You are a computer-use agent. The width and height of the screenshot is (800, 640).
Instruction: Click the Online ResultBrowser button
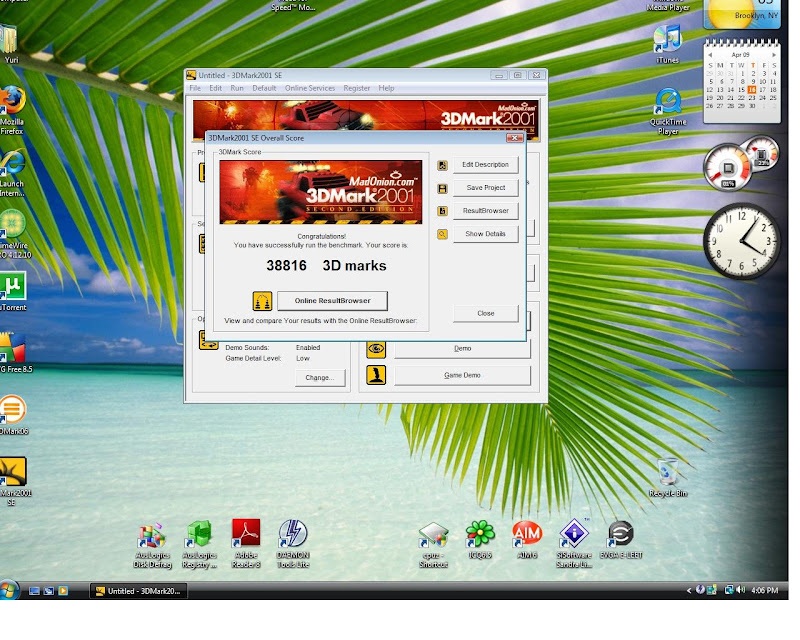(333, 301)
